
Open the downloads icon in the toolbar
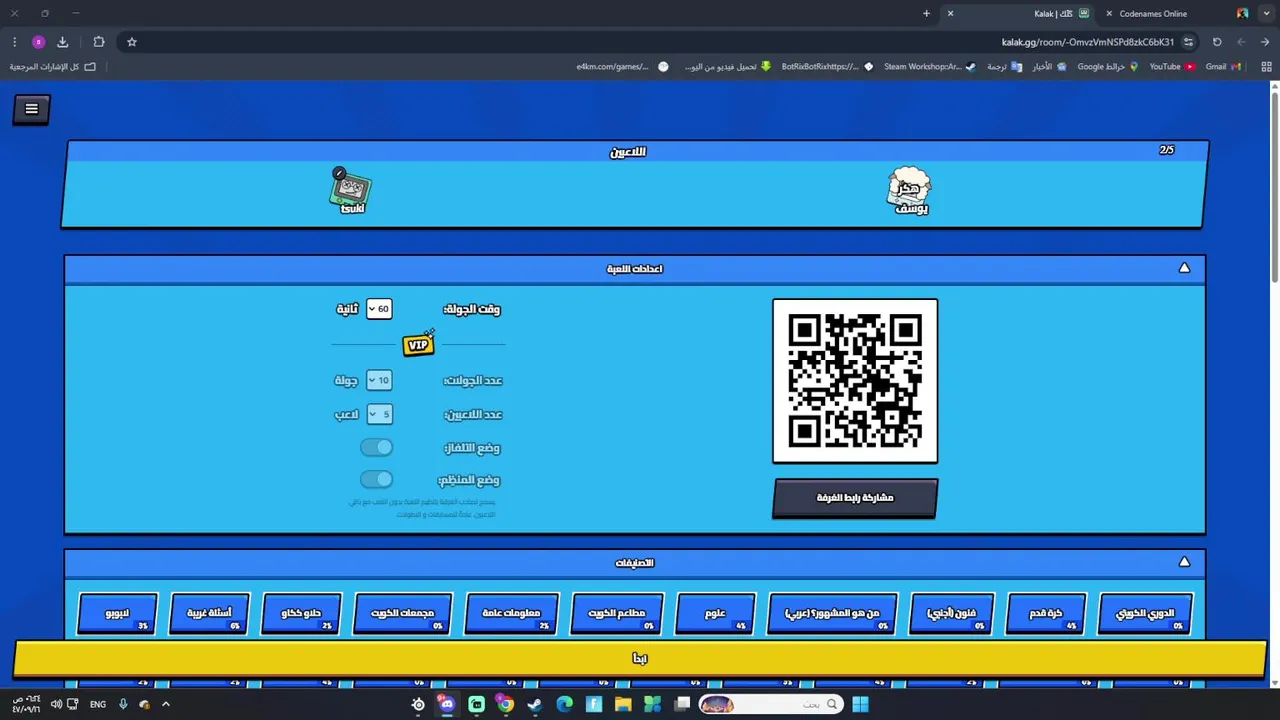[62, 42]
